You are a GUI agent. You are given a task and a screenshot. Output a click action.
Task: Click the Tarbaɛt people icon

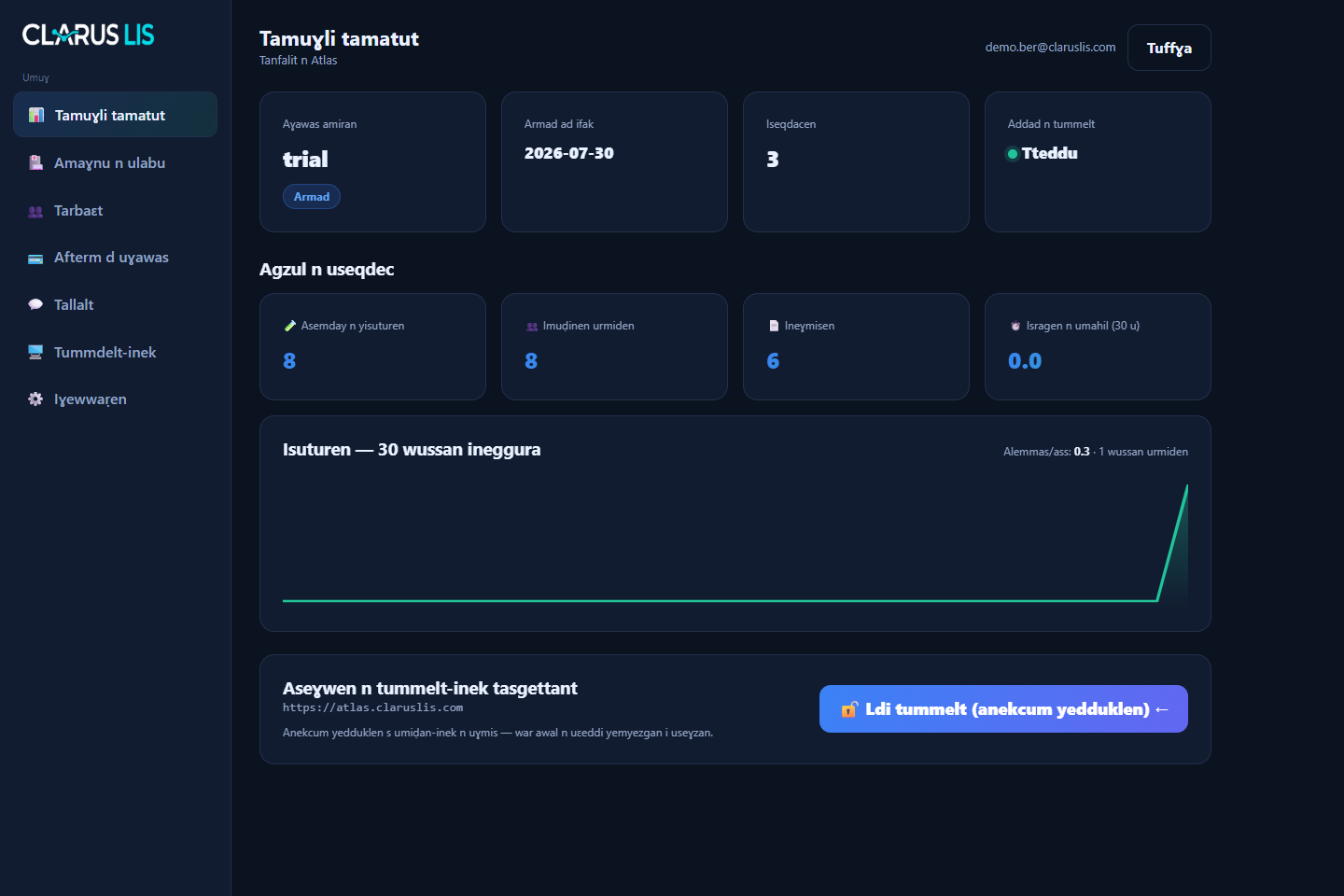(x=35, y=211)
